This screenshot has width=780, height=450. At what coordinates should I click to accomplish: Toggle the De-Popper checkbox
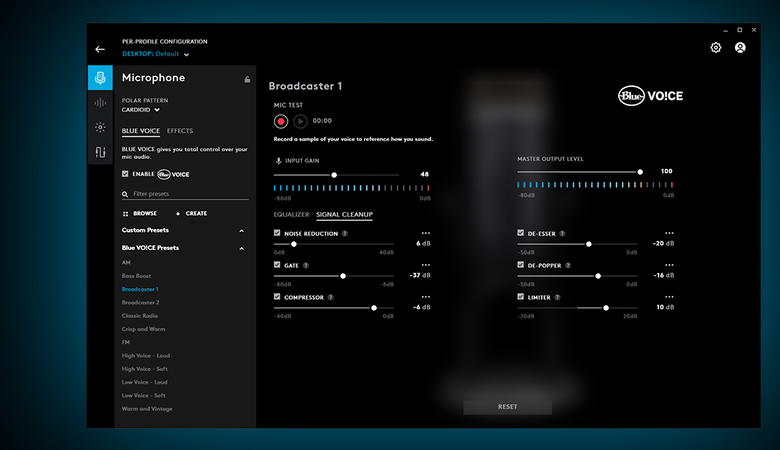click(520, 265)
